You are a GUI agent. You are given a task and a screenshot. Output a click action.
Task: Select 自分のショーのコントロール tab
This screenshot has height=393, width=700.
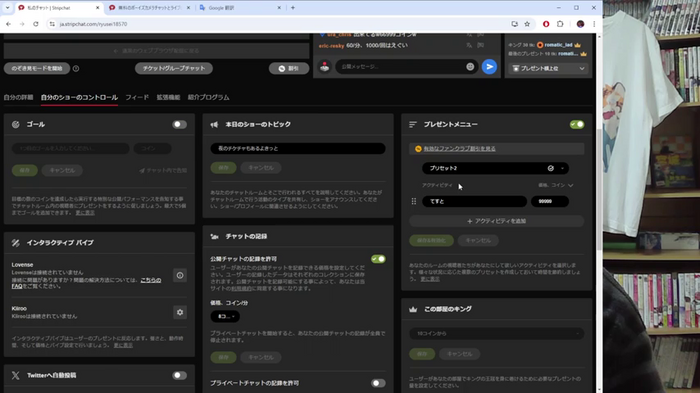tap(79, 97)
